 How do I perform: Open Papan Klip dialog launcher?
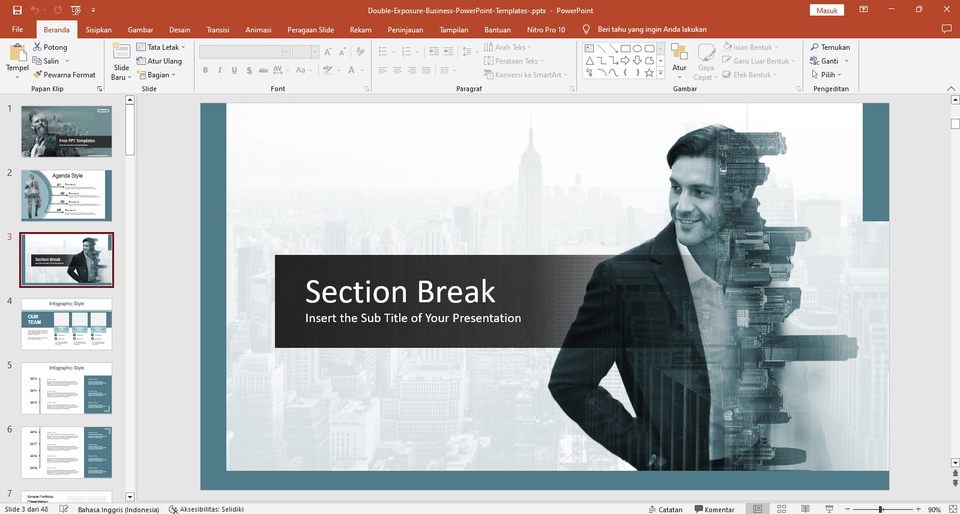[99, 89]
